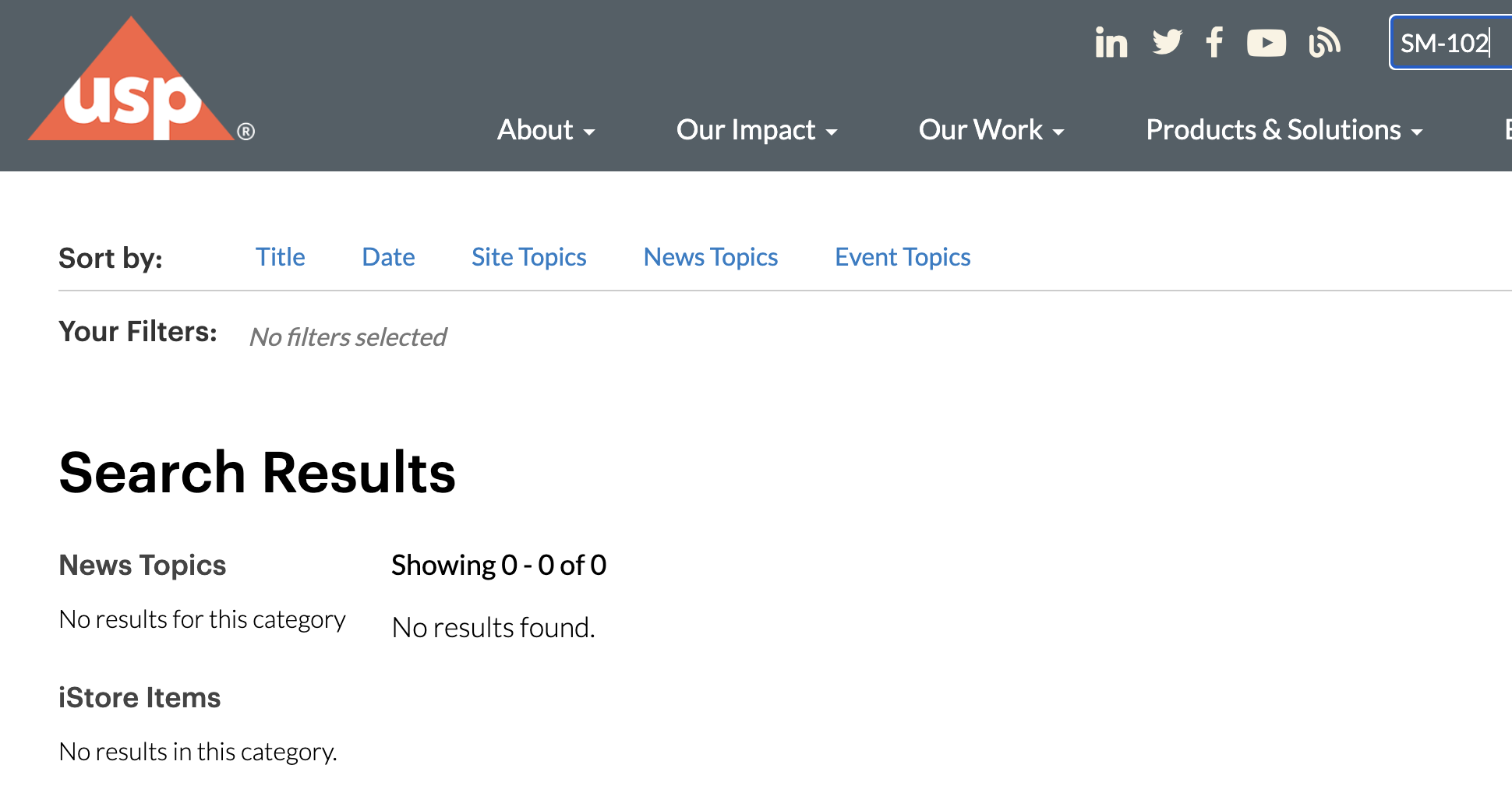Sort by Event Topics

click(902, 257)
